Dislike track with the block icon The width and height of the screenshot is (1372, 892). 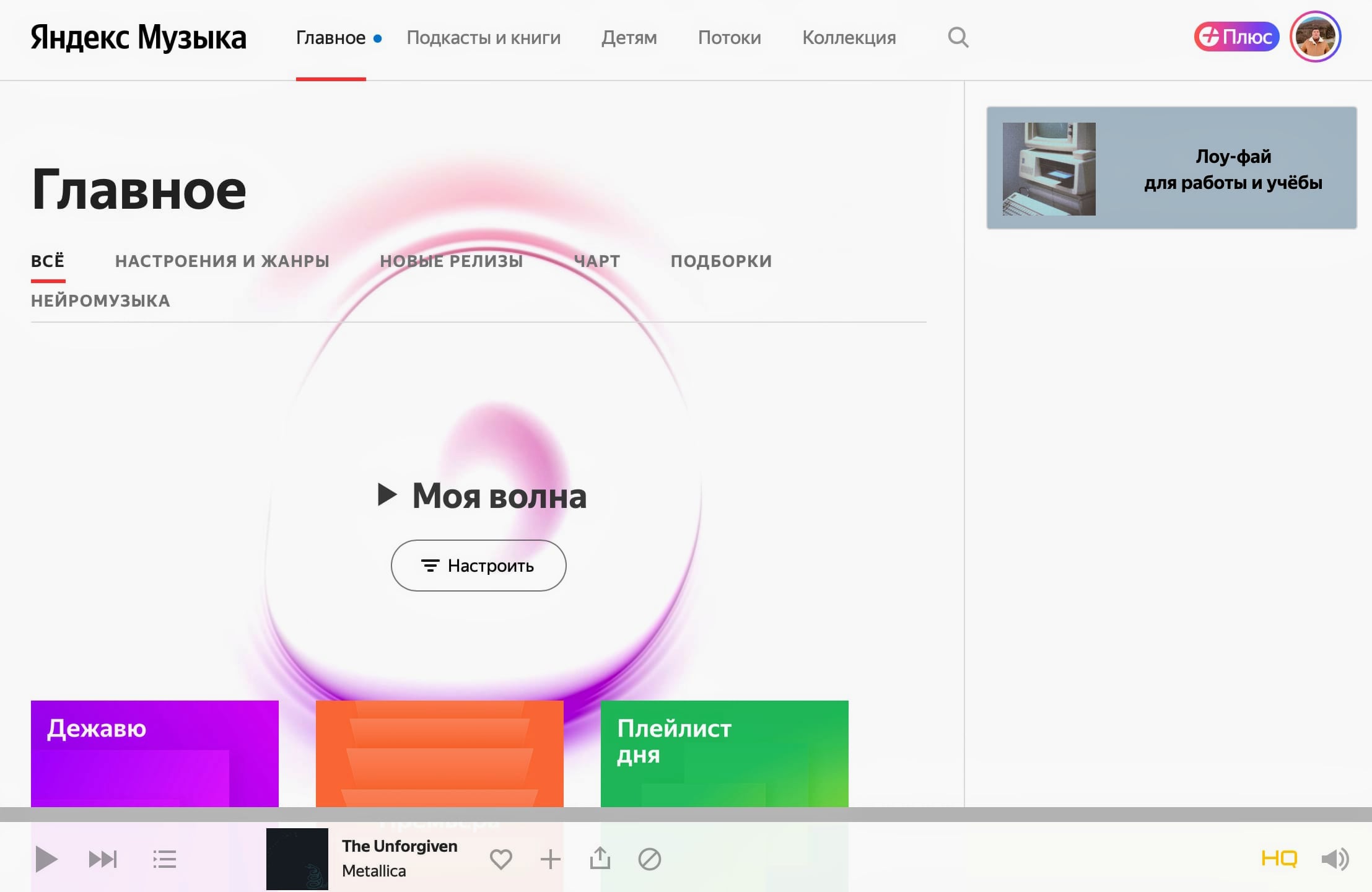point(649,859)
